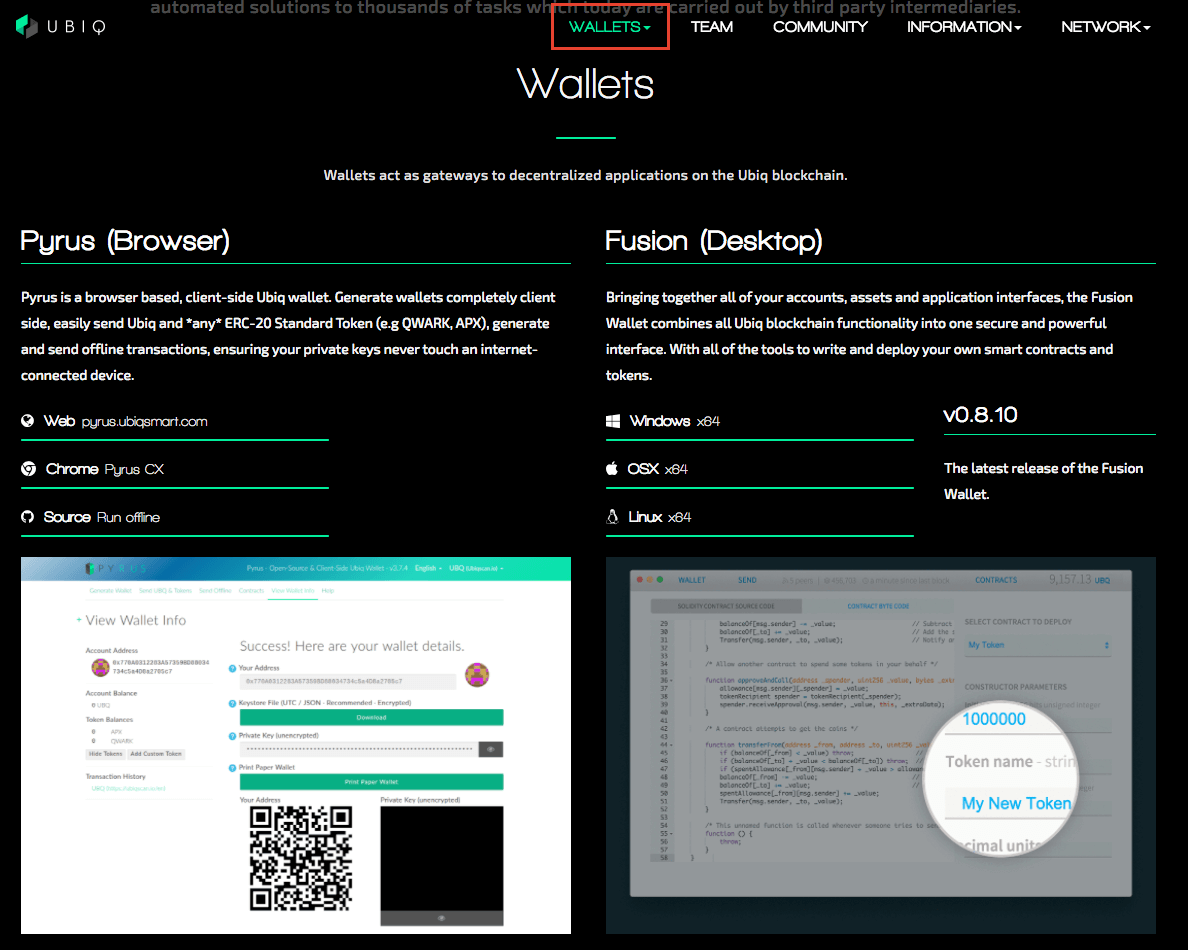Click the Pyrus description paragraph
The image size is (1188, 950).
tap(288, 336)
